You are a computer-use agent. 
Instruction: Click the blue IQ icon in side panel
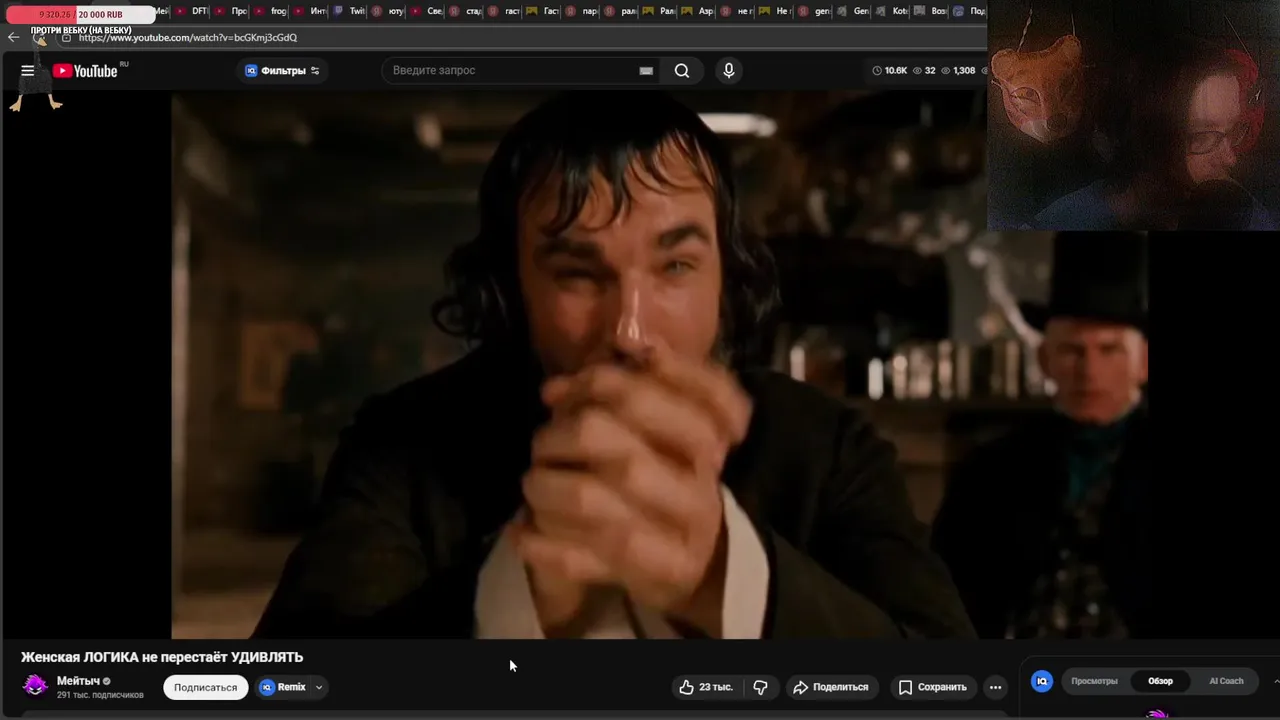point(1042,681)
